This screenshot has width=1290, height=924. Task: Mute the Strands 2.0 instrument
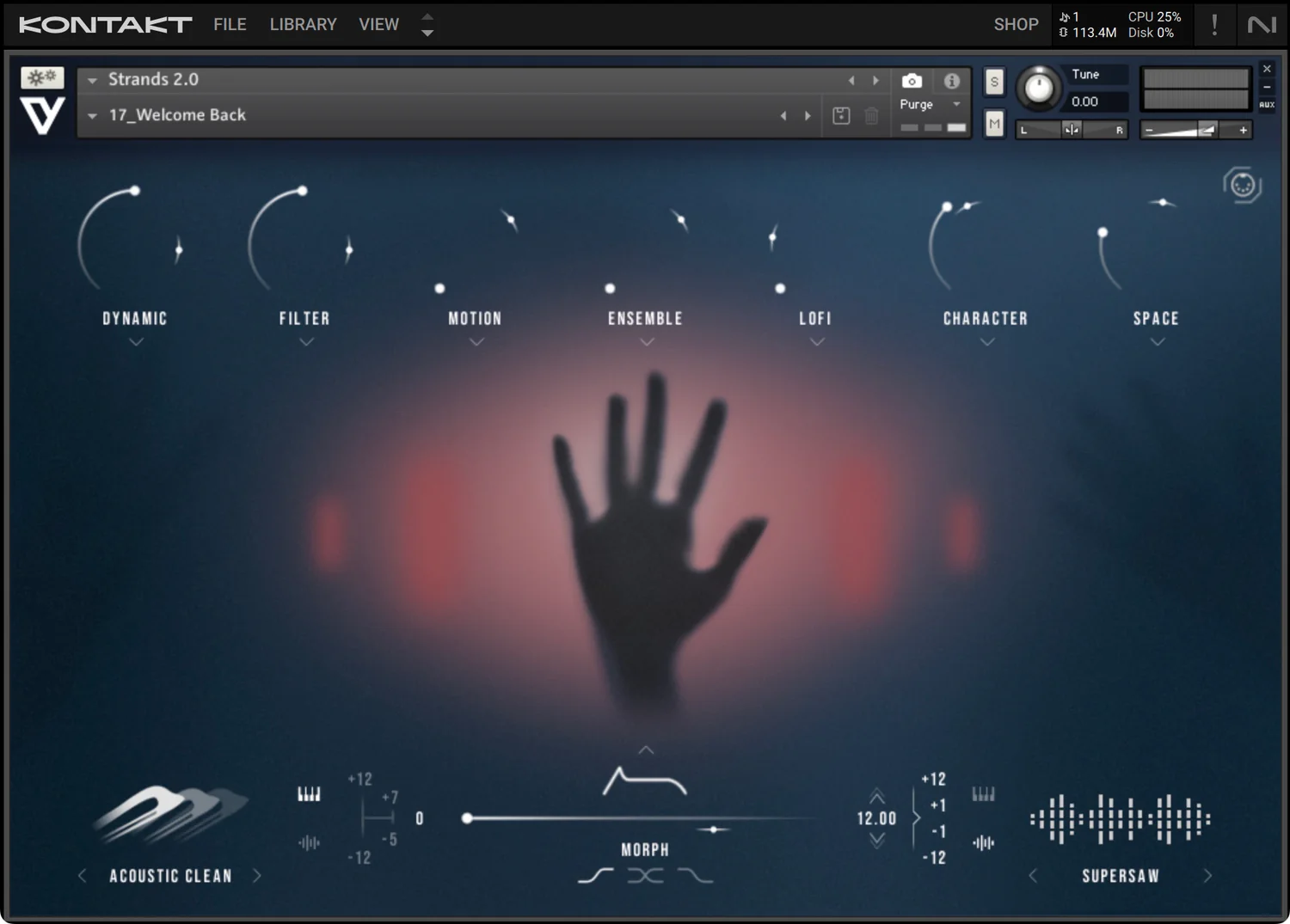pyautogui.click(x=994, y=123)
